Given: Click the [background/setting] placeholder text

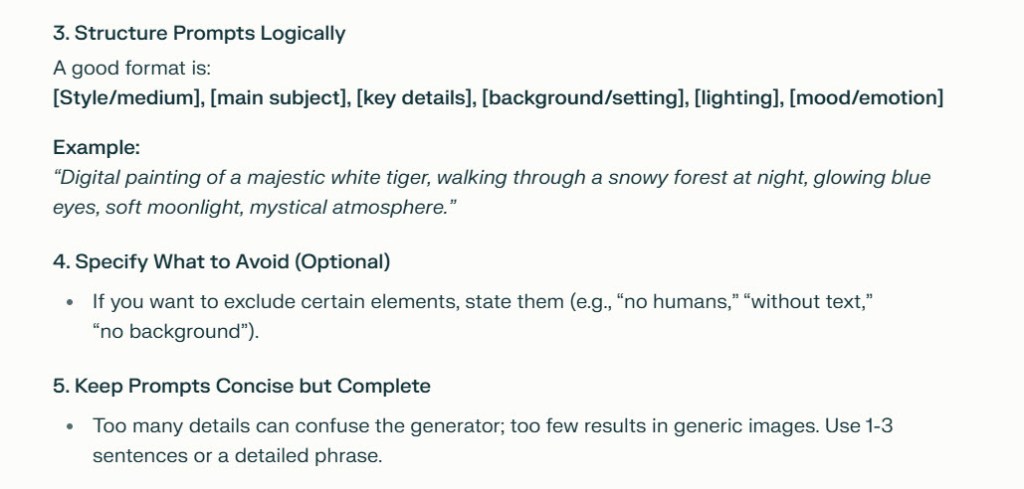Looking at the screenshot, I should (x=583, y=98).
